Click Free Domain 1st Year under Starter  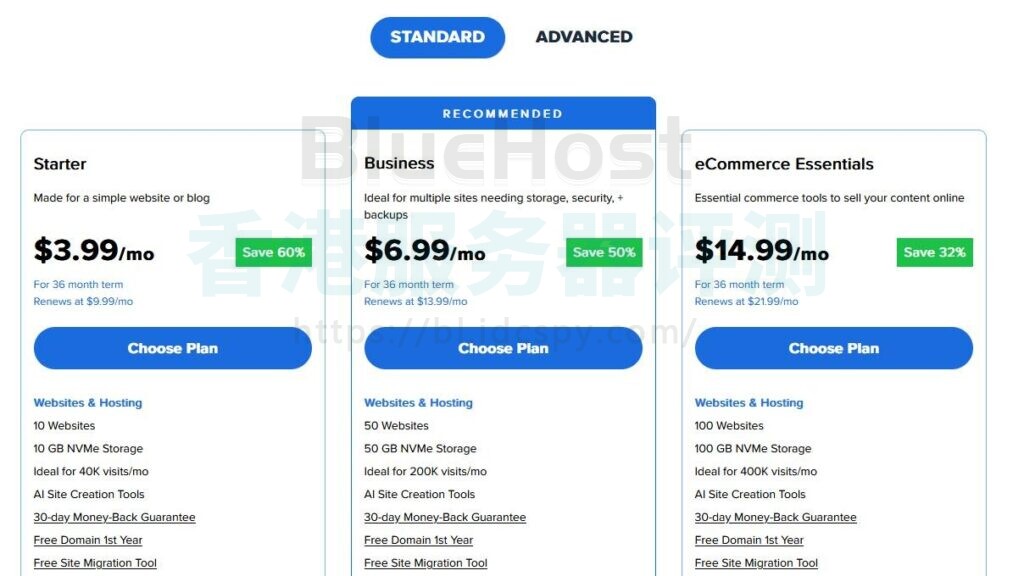pyautogui.click(x=88, y=540)
